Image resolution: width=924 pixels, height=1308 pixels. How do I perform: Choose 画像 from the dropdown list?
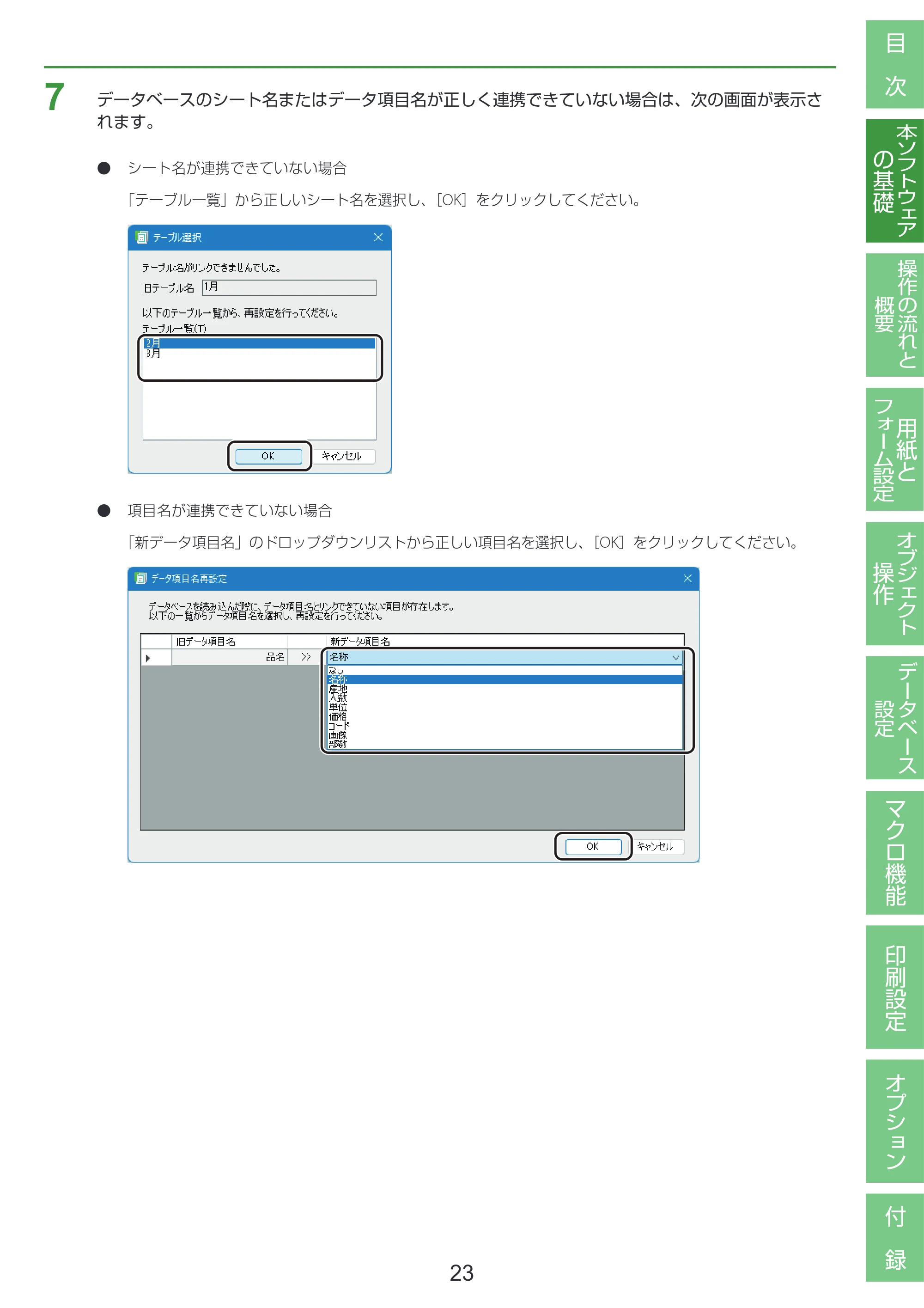pos(505,734)
